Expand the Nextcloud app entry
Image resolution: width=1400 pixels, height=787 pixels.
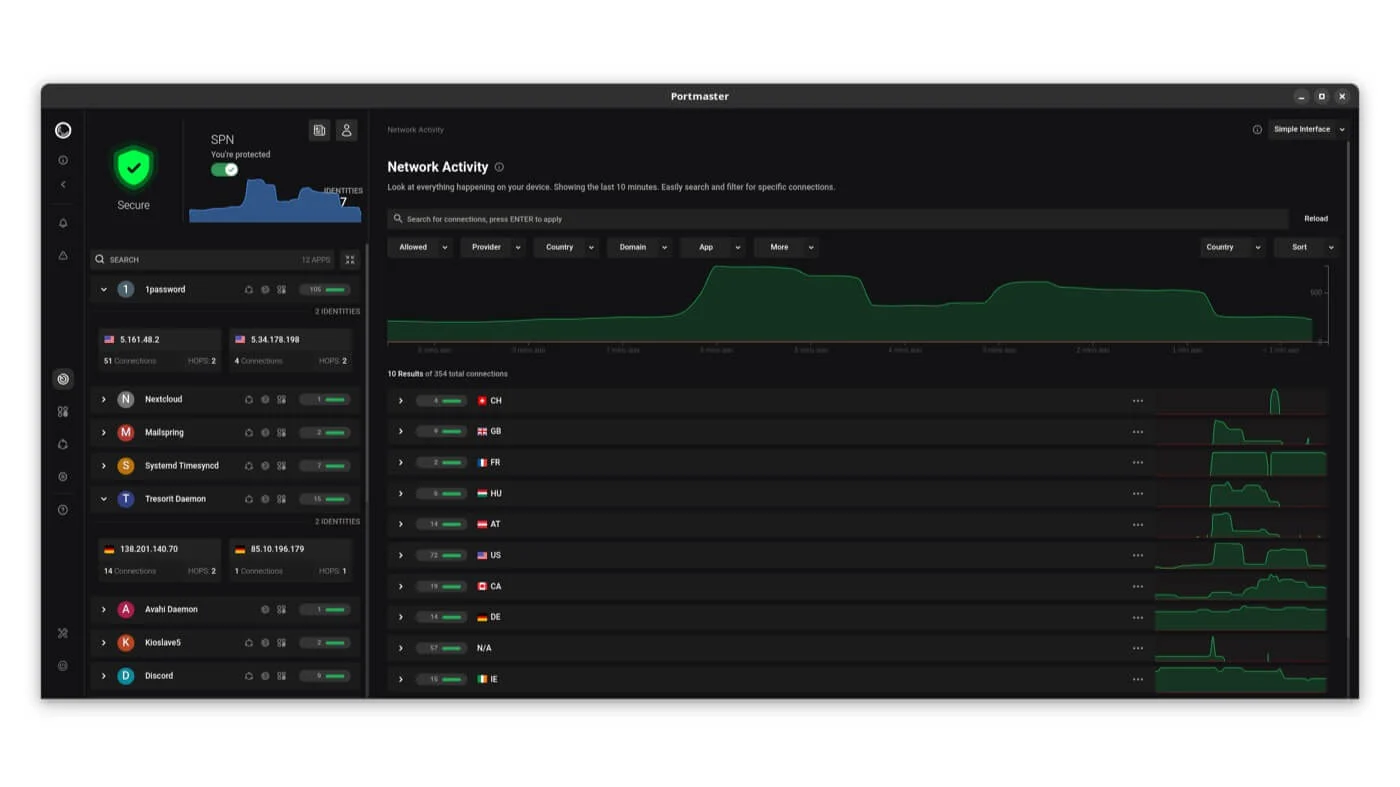point(104,400)
